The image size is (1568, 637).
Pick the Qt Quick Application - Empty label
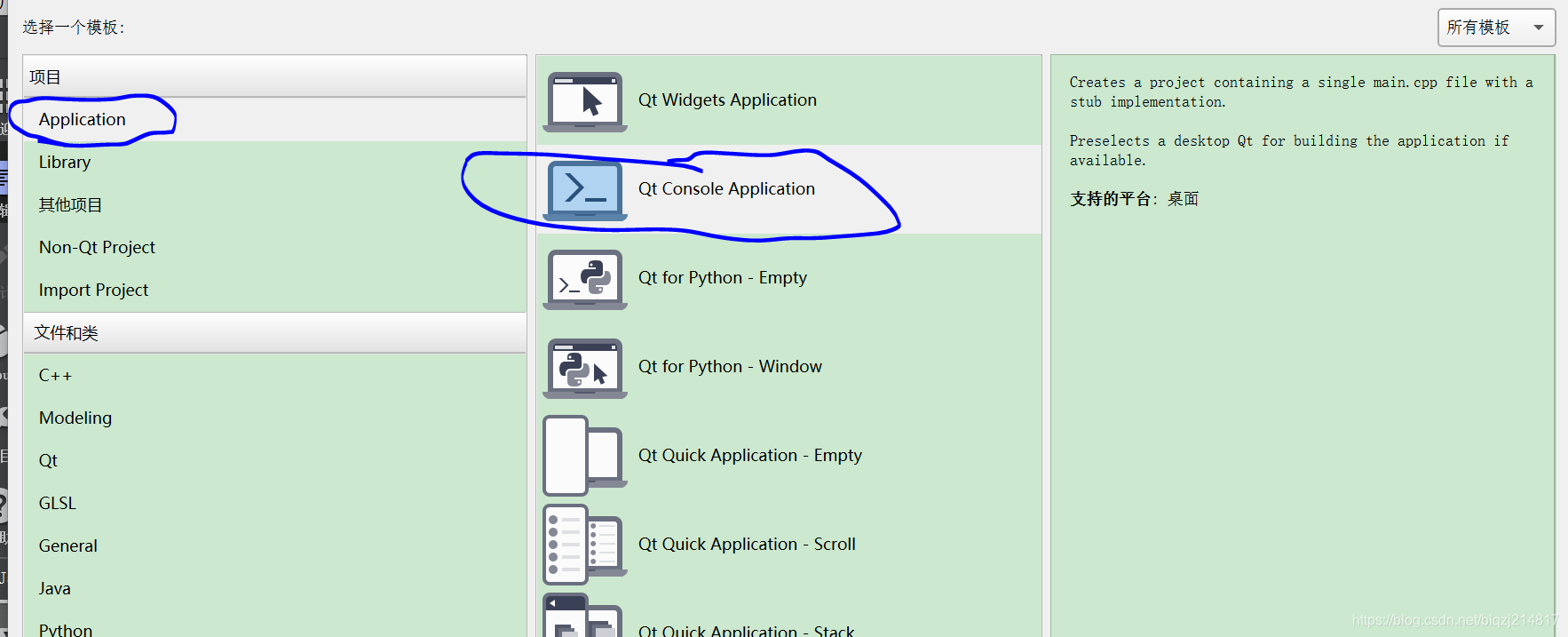point(750,456)
